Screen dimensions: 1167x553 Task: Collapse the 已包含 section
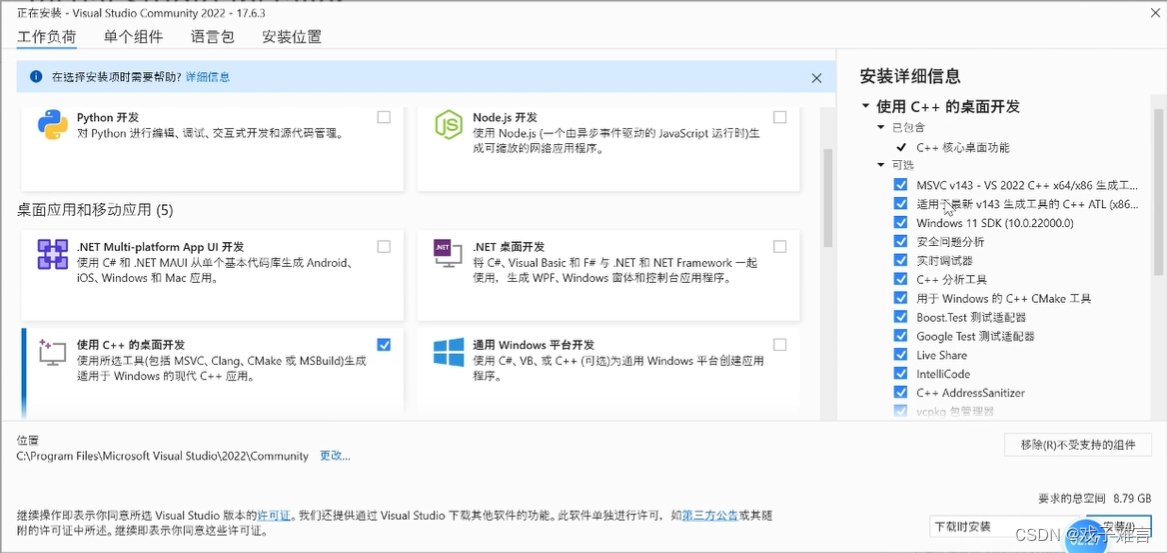881,127
